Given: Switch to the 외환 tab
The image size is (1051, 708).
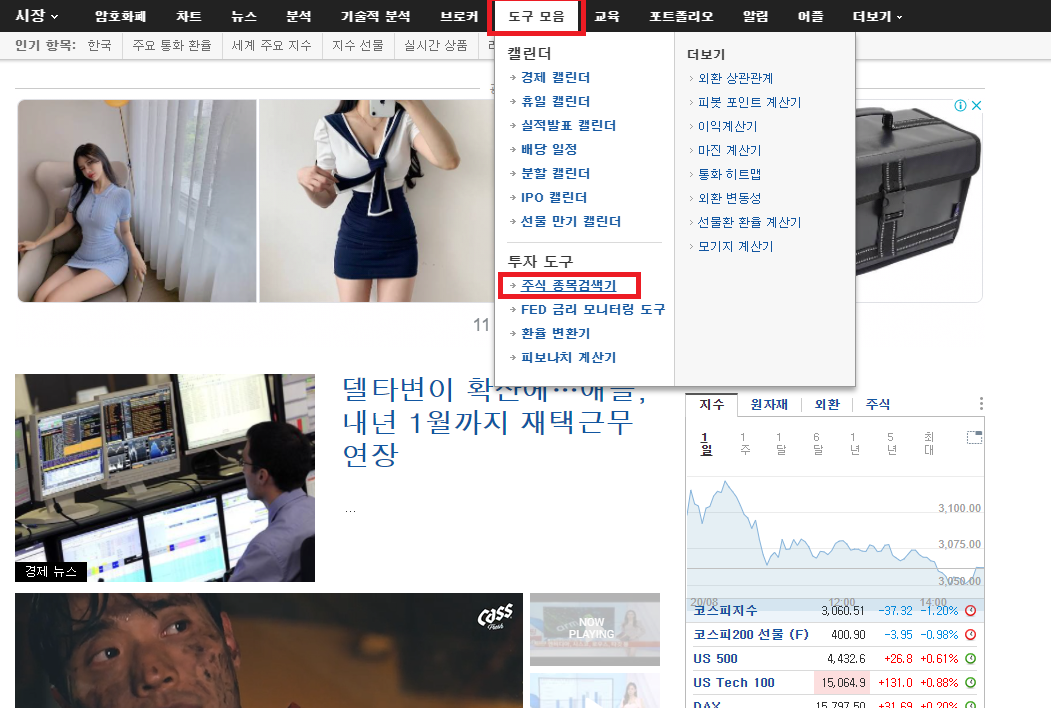Looking at the screenshot, I should (827, 404).
